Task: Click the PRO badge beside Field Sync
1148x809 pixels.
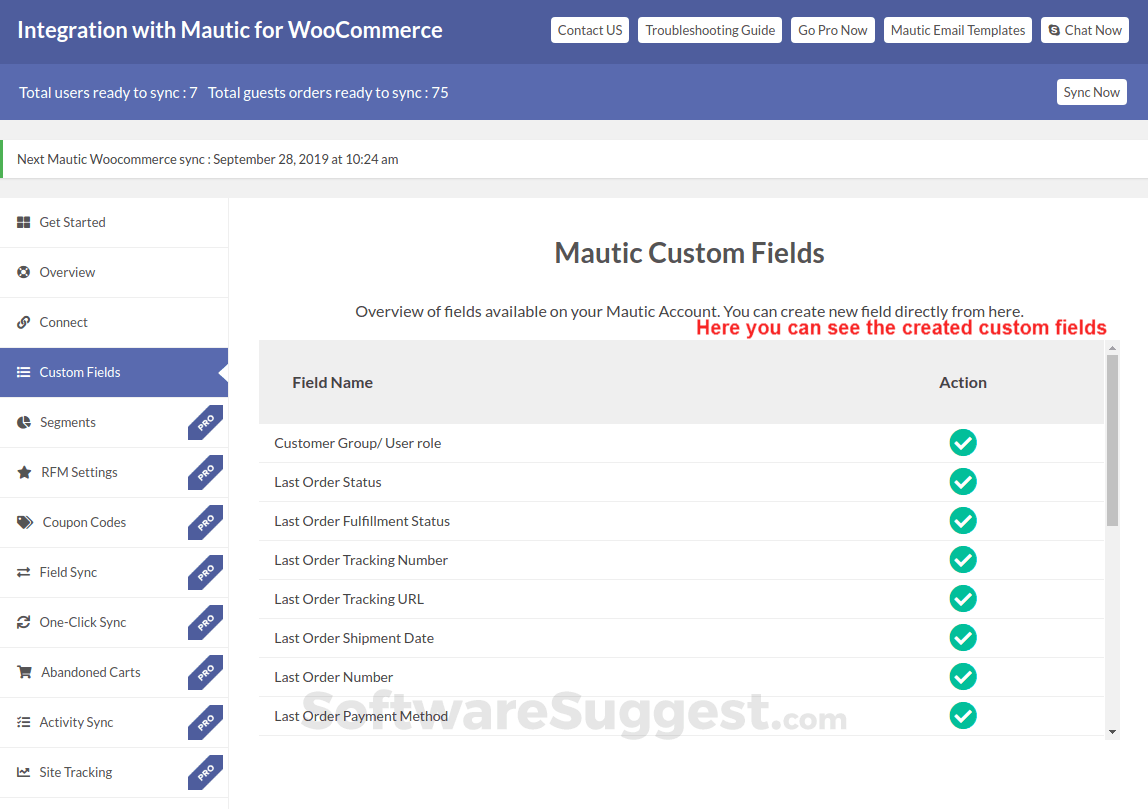Action: (x=205, y=572)
